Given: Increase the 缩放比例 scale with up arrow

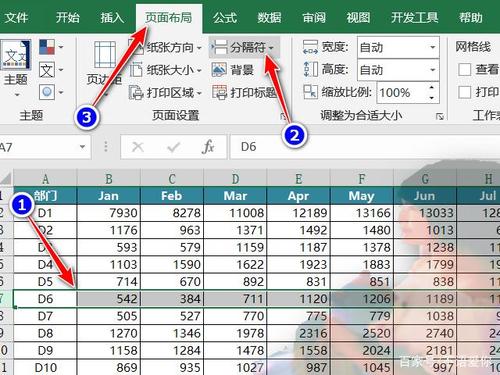Looking at the screenshot, I should (432, 87).
